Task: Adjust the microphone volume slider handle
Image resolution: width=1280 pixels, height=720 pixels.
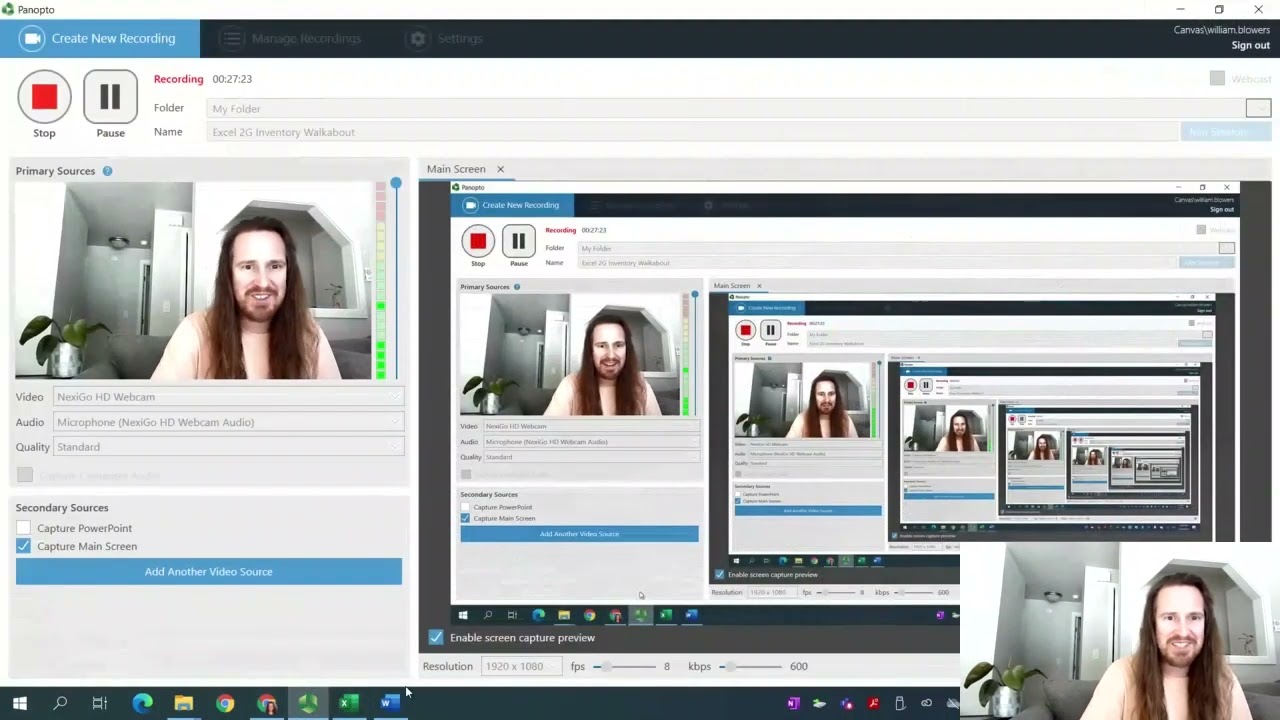Action: click(x=396, y=183)
